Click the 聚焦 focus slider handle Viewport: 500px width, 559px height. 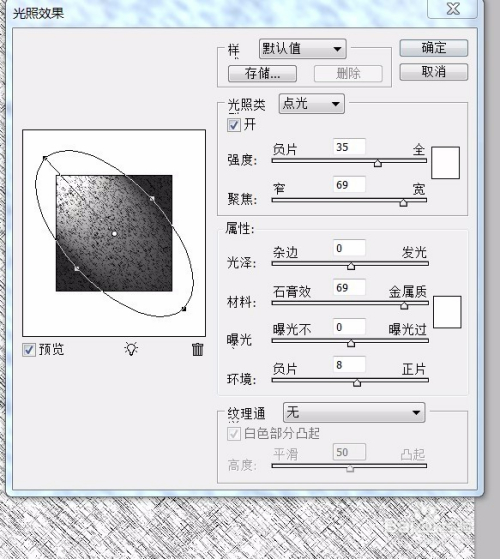tap(403, 202)
